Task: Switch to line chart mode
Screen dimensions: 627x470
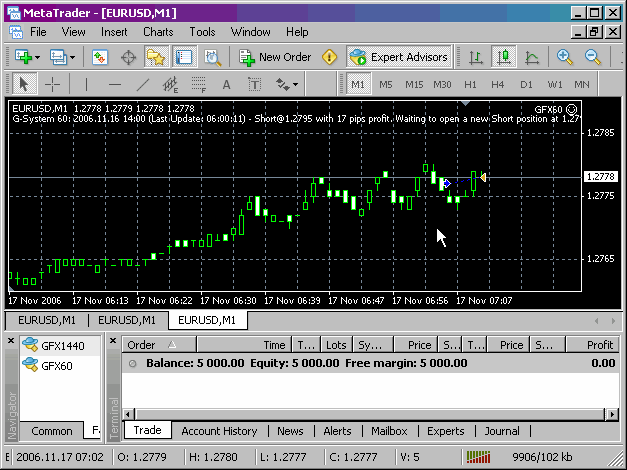Action: (x=532, y=57)
